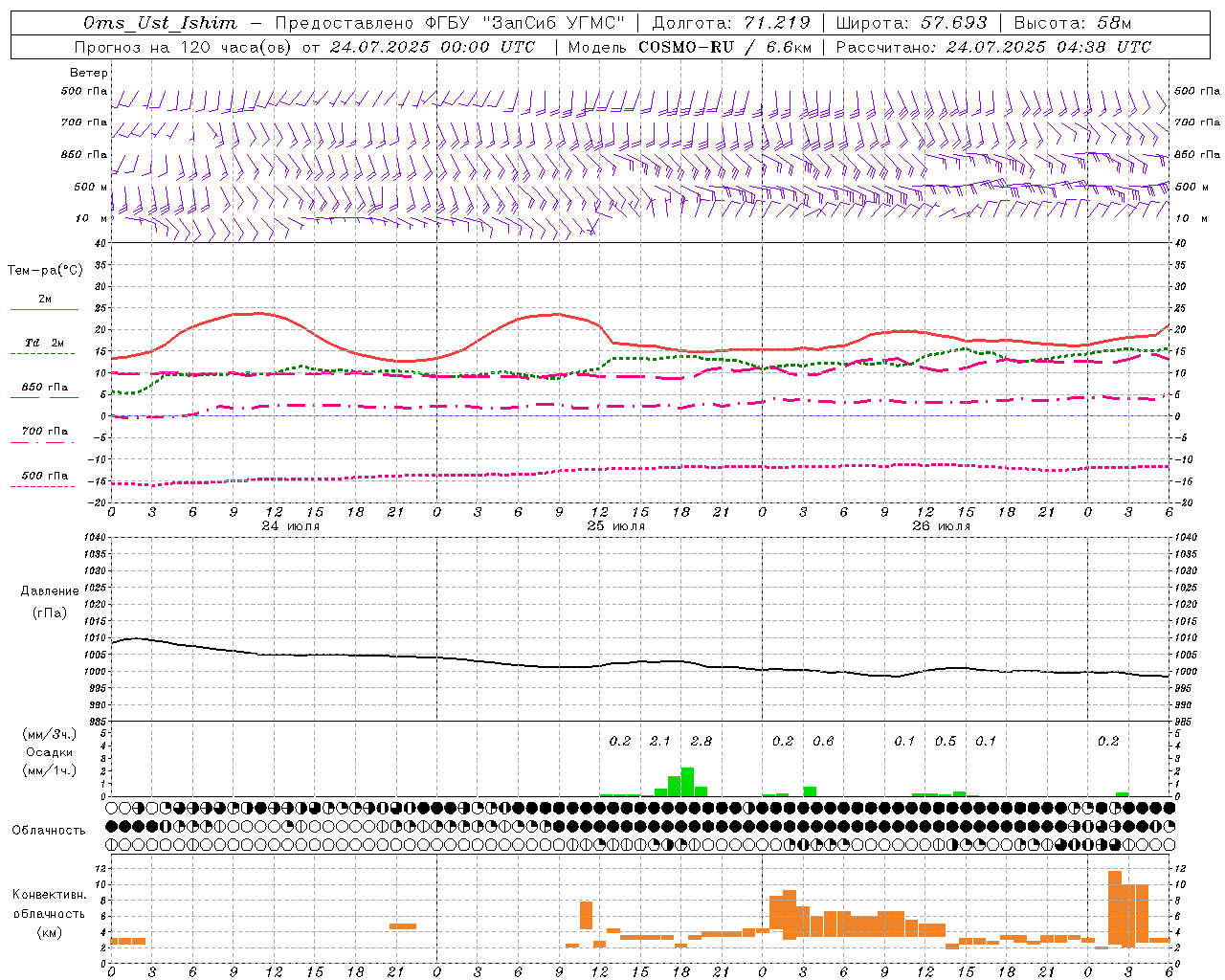Viewport: 1225px width, 980px height.
Task: Click the black pressure curve line
Action: point(640,662)
